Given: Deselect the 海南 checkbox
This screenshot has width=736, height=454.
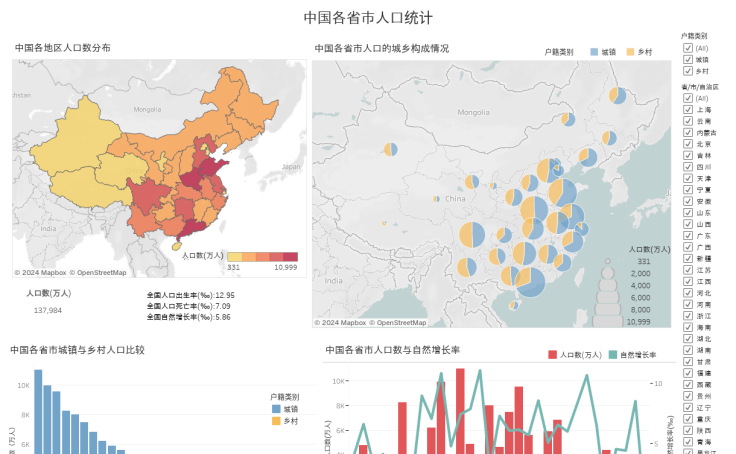Looking at the screenshot, I should click(688, 327).
